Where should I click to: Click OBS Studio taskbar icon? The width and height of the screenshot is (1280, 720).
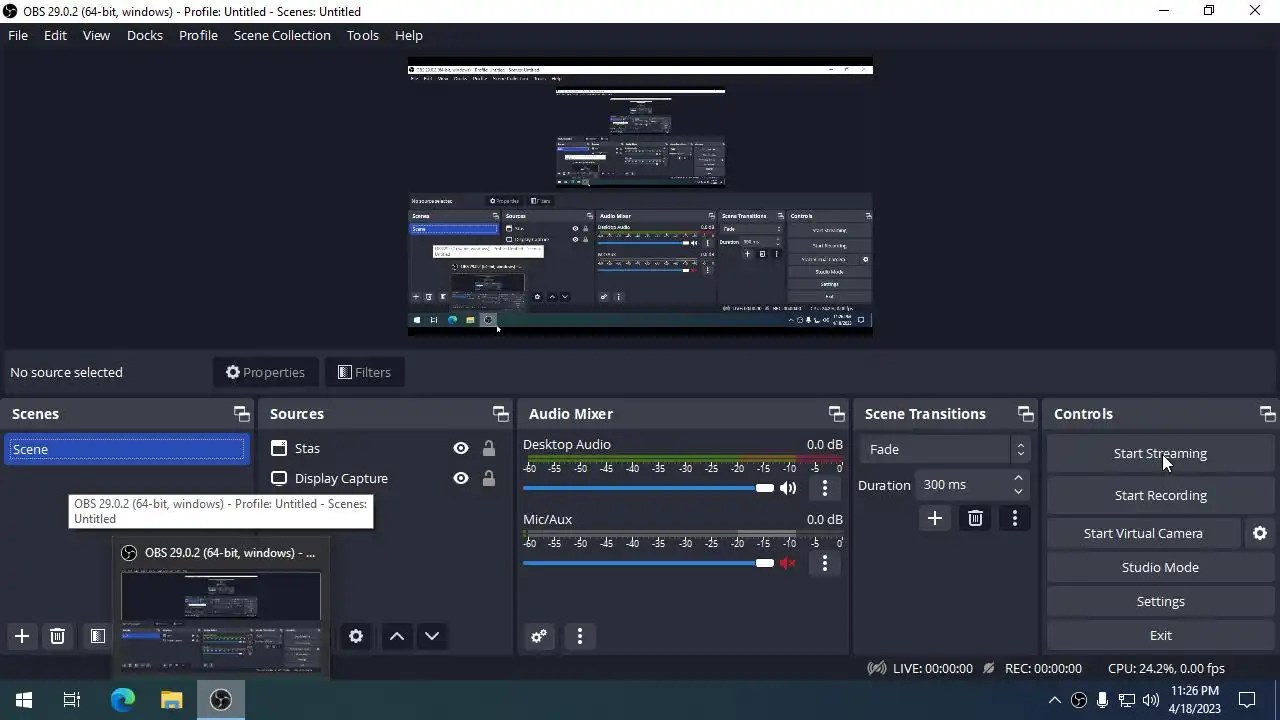[221, 700]
